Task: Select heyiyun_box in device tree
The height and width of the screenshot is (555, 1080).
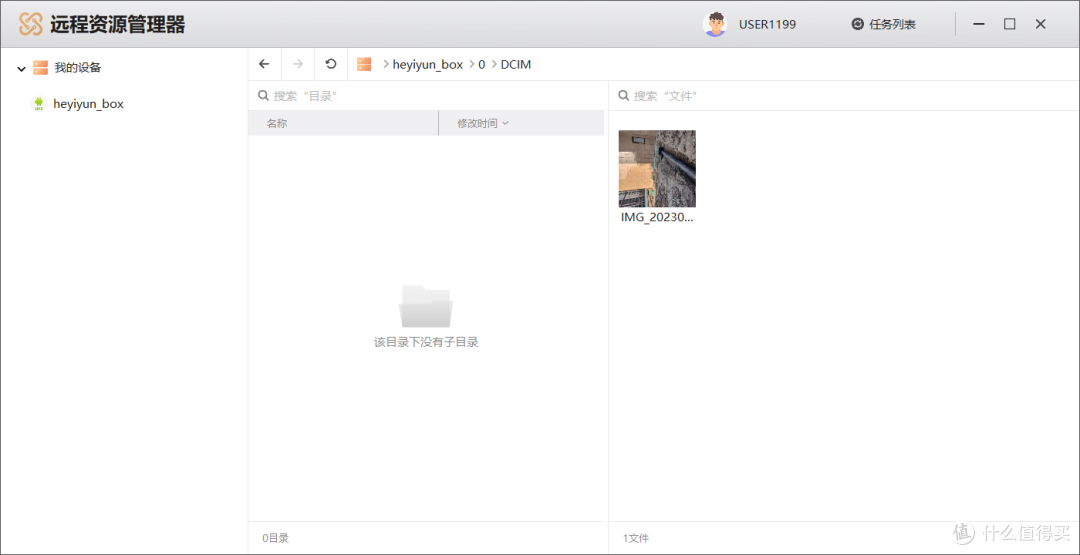Action: pos(88,104)
